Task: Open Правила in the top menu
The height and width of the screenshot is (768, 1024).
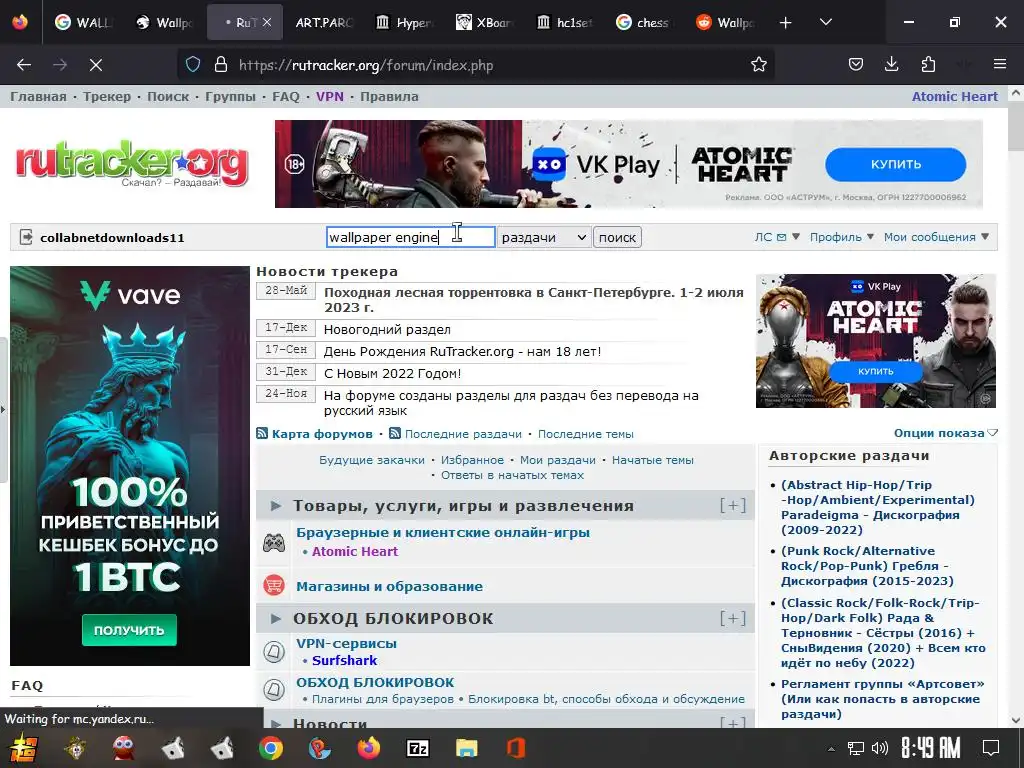Action: coord(389,97)
